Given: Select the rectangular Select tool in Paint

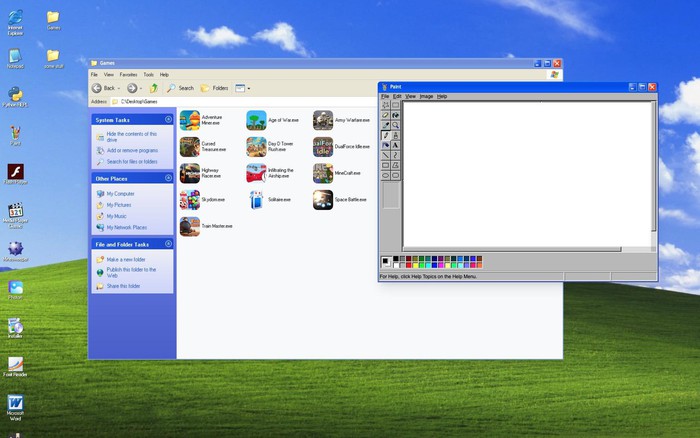Looking at the screenshot, I should (x=396, y=105).
